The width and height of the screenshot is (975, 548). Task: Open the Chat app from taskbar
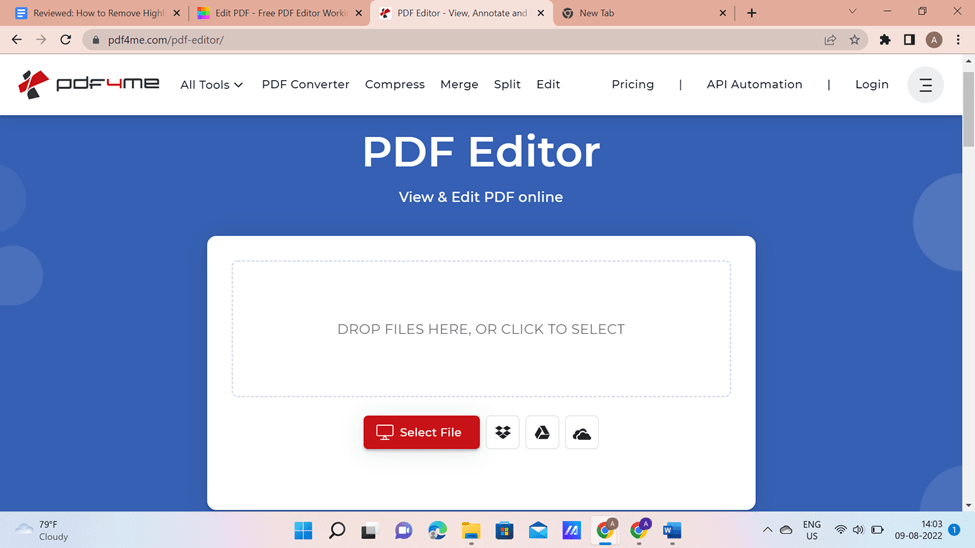click(404, 531)
